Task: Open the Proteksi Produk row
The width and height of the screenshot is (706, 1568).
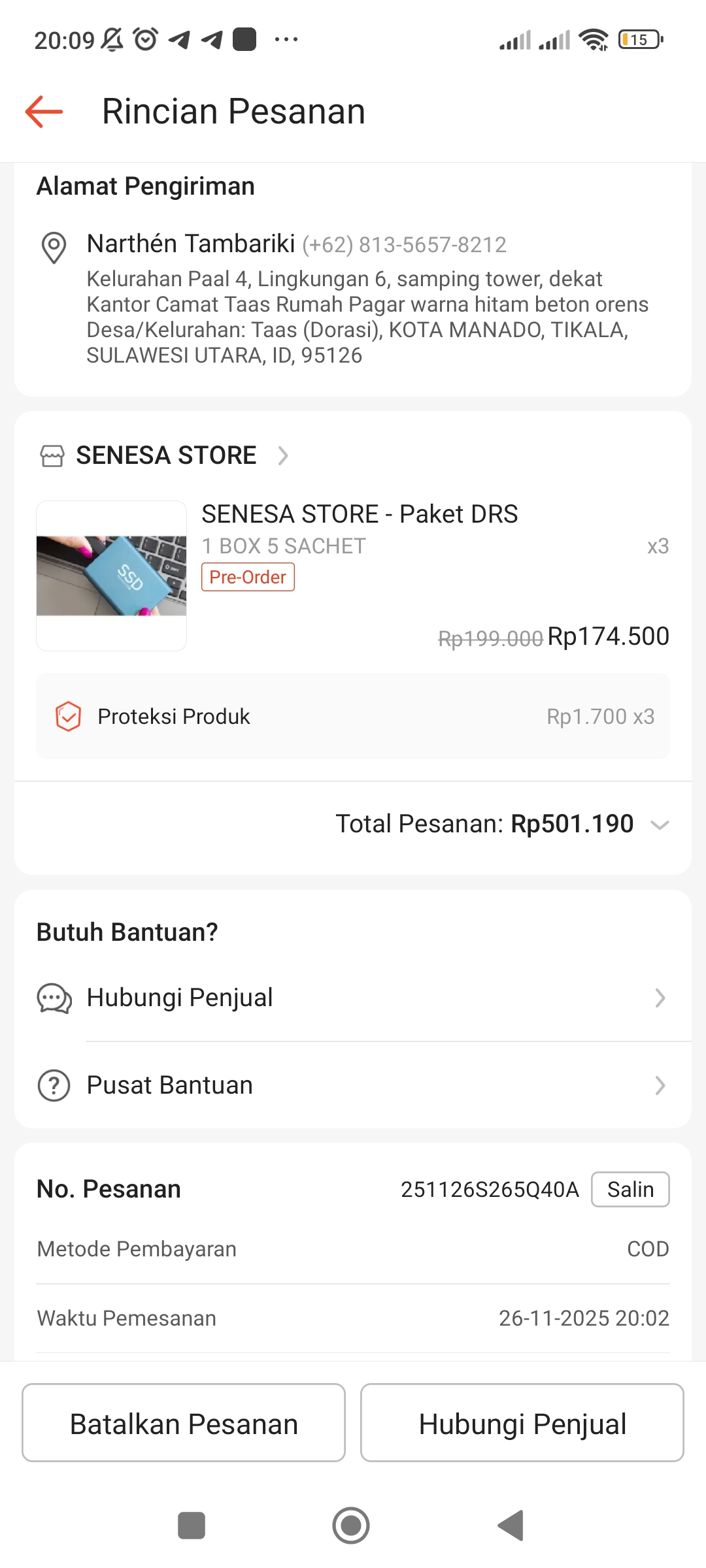Action: click(353, 716)
